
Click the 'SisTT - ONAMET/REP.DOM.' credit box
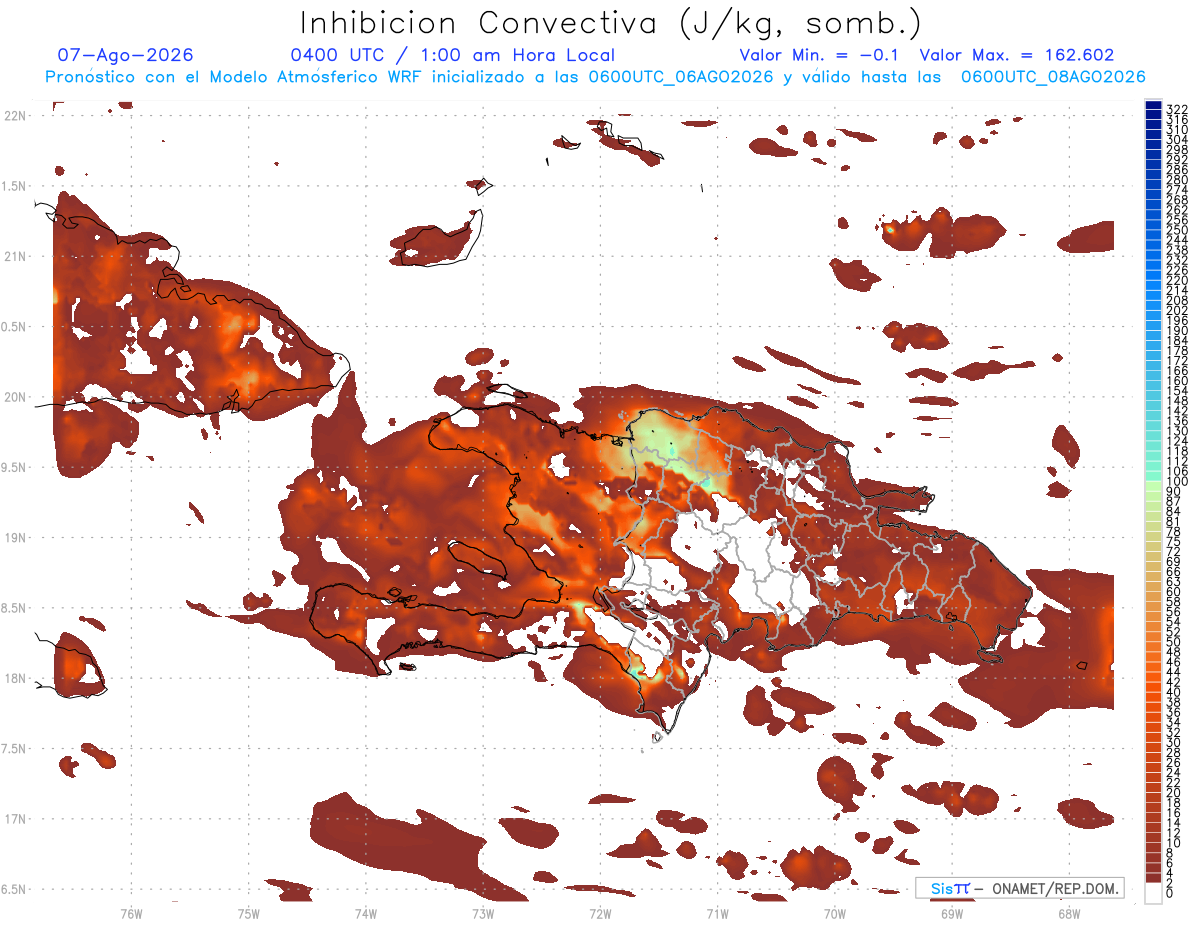(x=1020, y=888)
